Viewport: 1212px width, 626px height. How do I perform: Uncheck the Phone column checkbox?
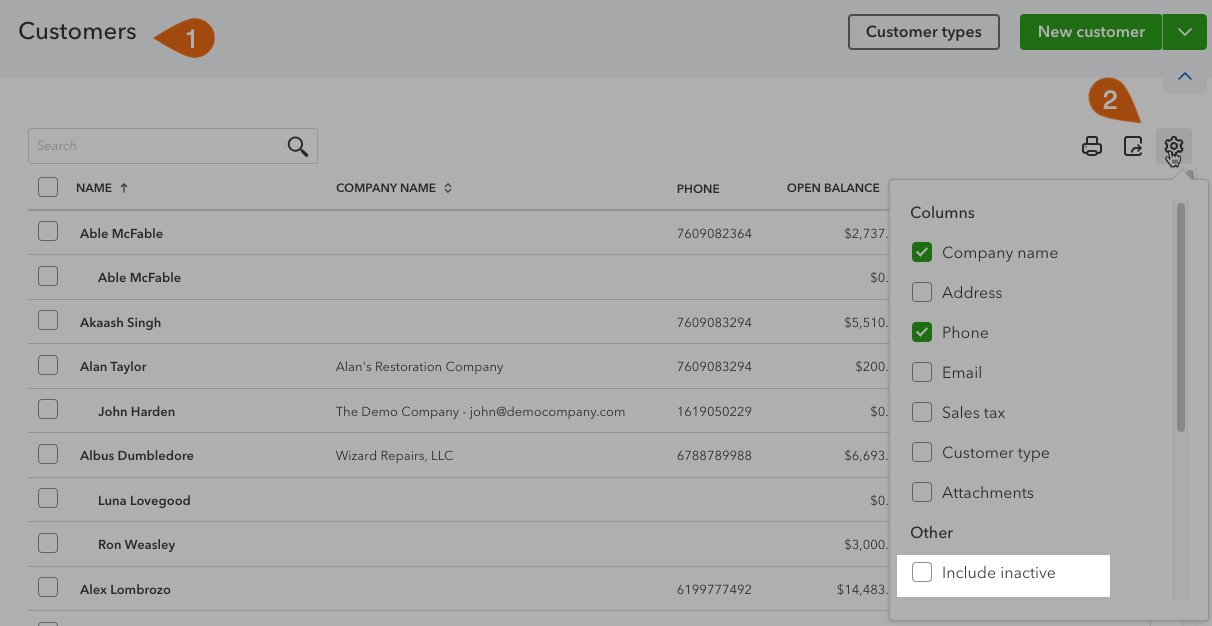pos(922,333)
